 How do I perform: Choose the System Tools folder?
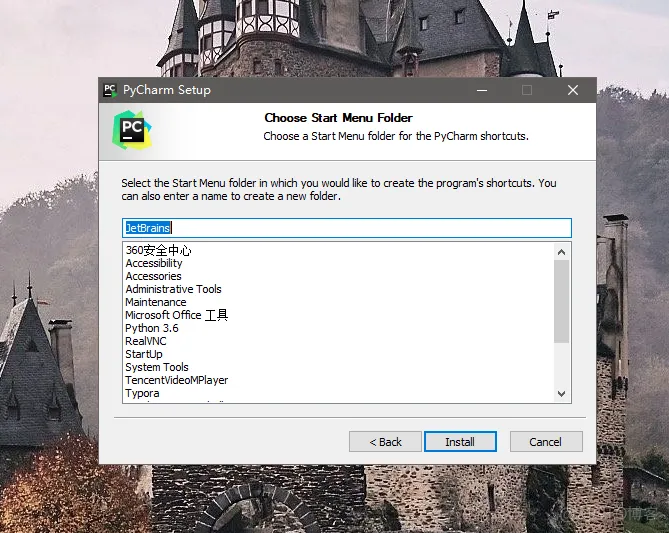pos(157,367)
